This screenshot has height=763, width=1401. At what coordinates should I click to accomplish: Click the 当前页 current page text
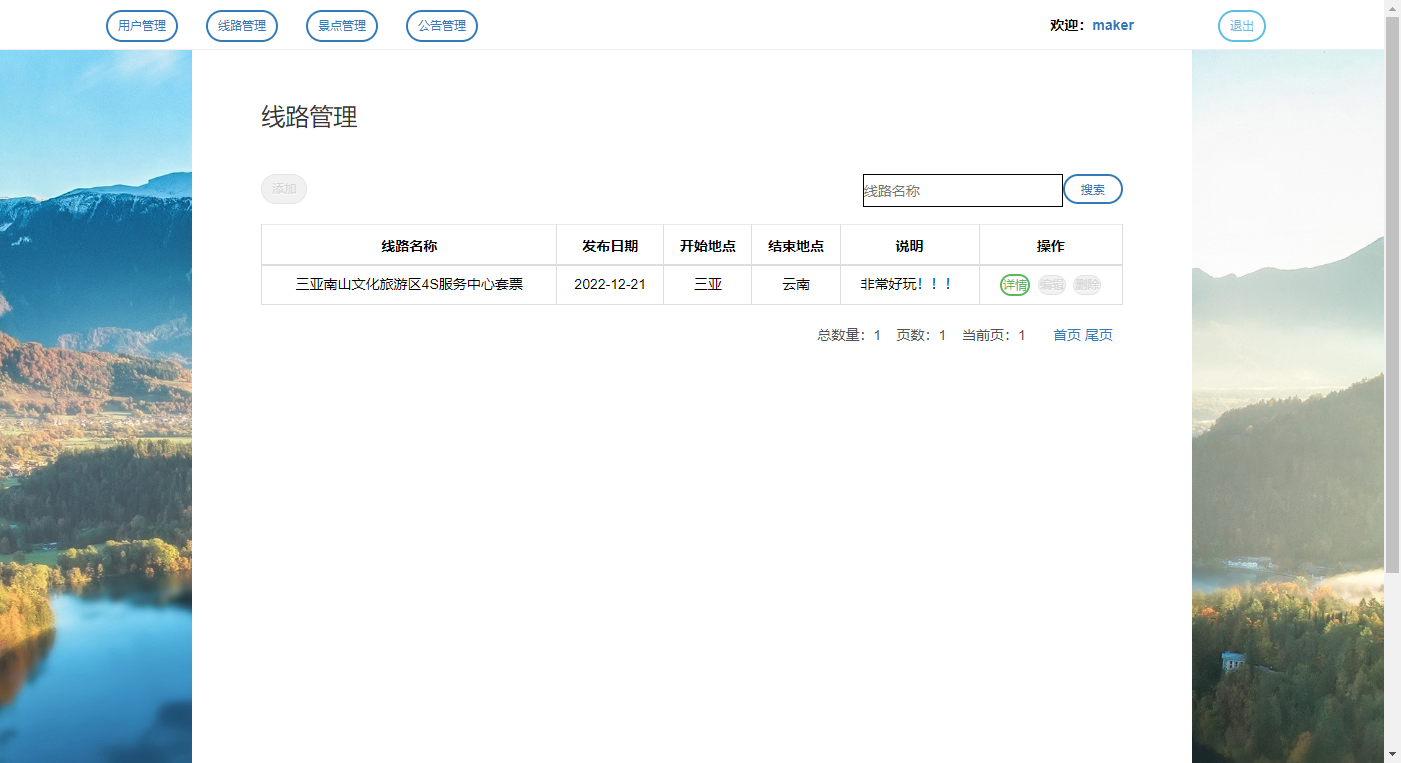[x=994, y=335]
